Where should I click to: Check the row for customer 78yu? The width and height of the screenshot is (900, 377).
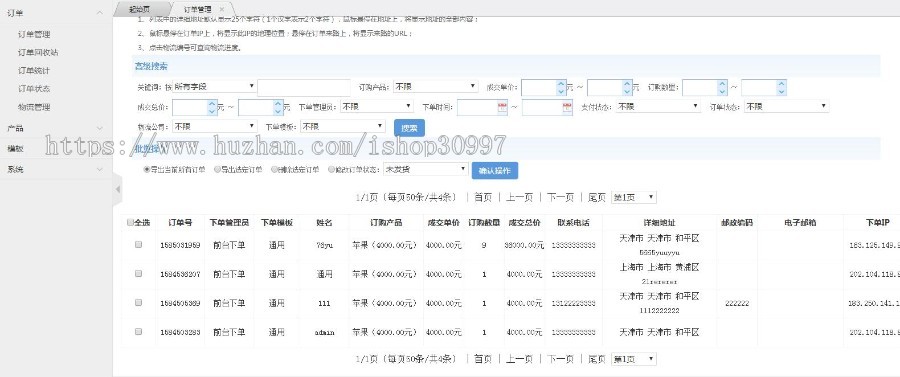(138, 244)
